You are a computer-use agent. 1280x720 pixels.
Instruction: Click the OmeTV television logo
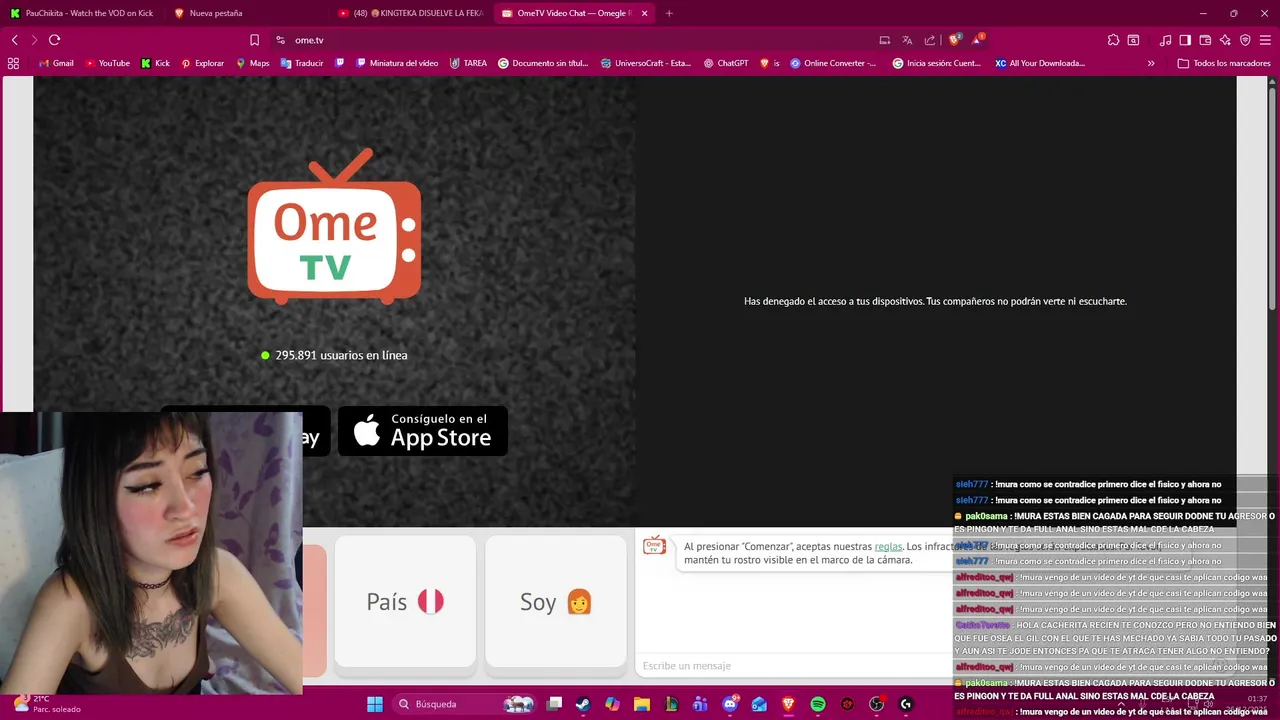334,226
